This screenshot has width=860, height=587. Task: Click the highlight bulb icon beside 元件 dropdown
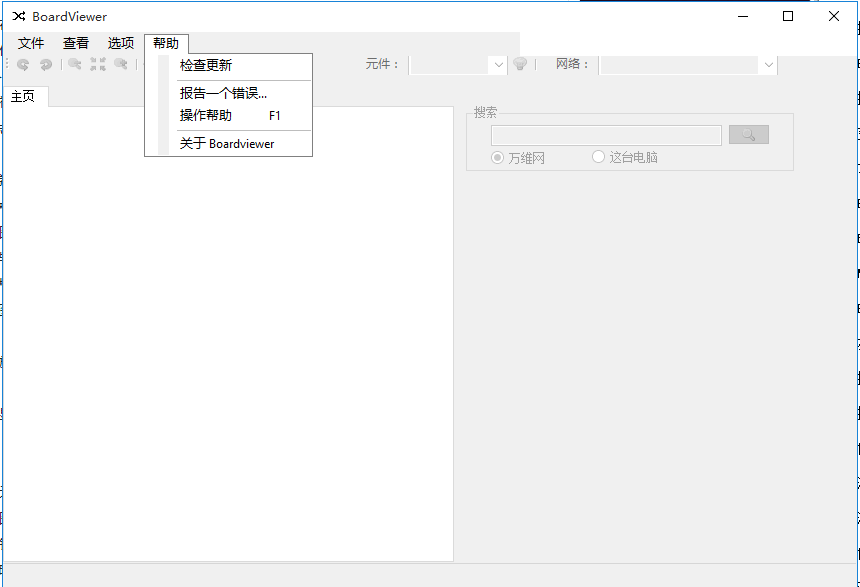click(x=521, y=65)
